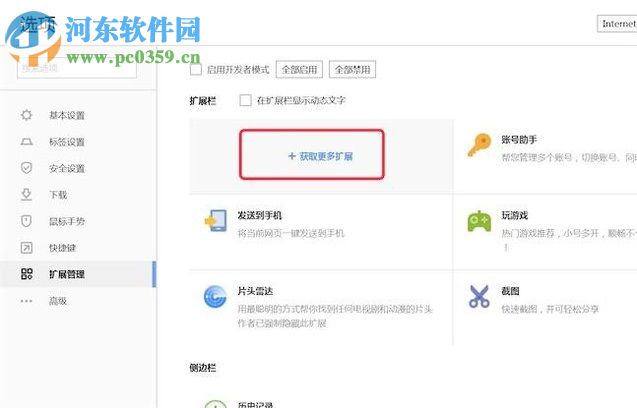Click the 截图 scissors icon
This screenshot has height=408, width=637.
click(479, 296)
